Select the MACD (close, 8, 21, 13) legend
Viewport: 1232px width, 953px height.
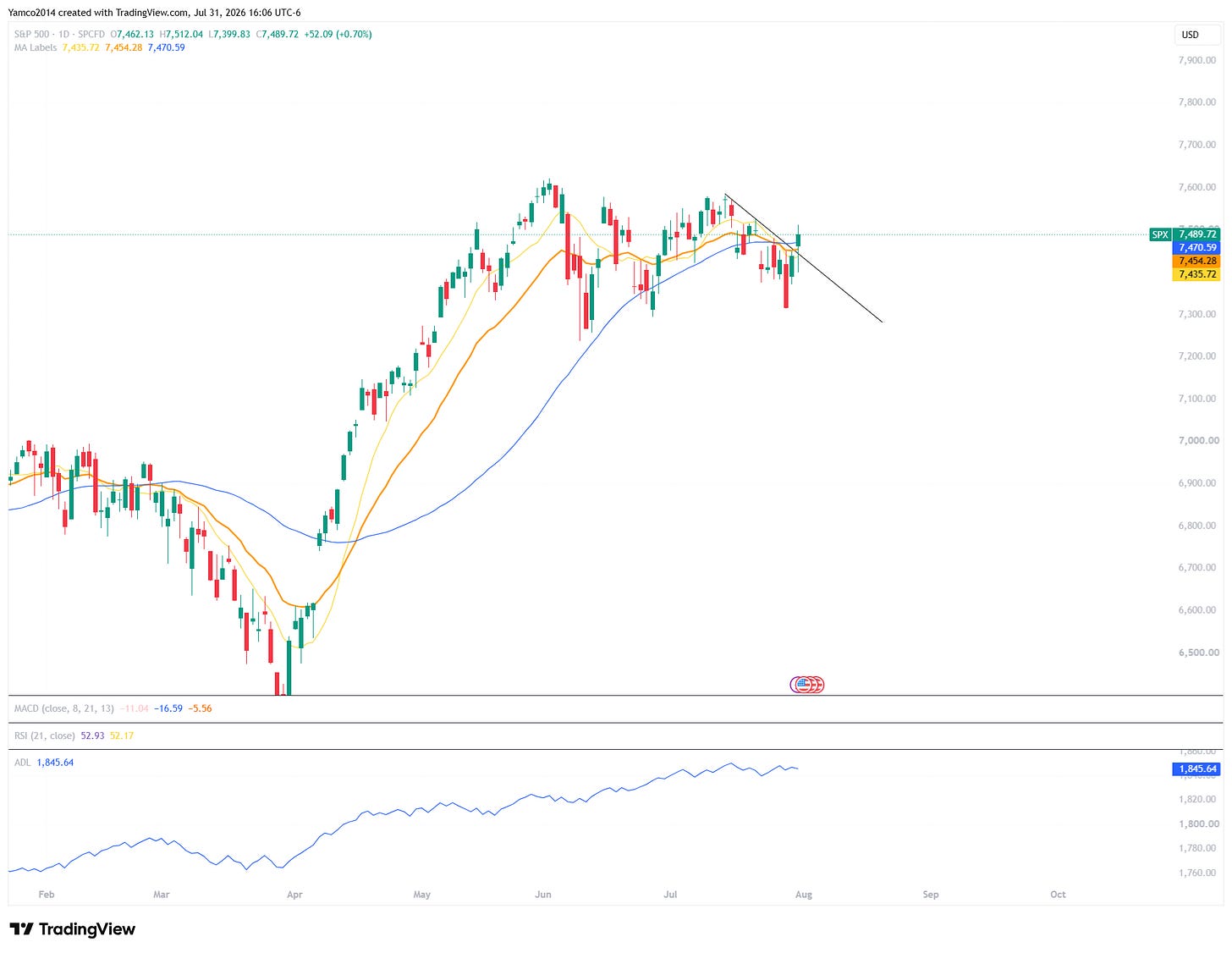[x=64, y=708]
